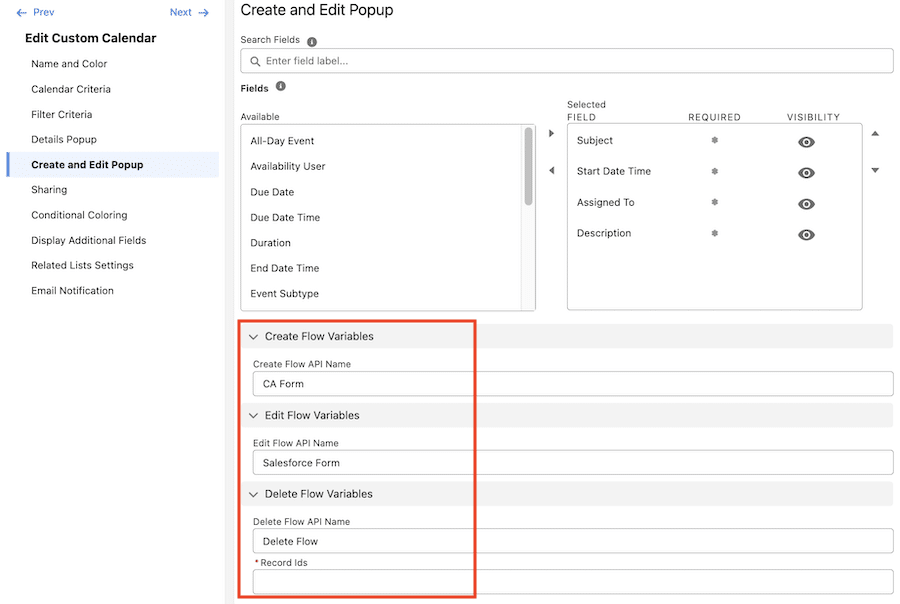Open the Filter Criteria step
This screenshot has width=900, height=604.
tap(61, 114)
